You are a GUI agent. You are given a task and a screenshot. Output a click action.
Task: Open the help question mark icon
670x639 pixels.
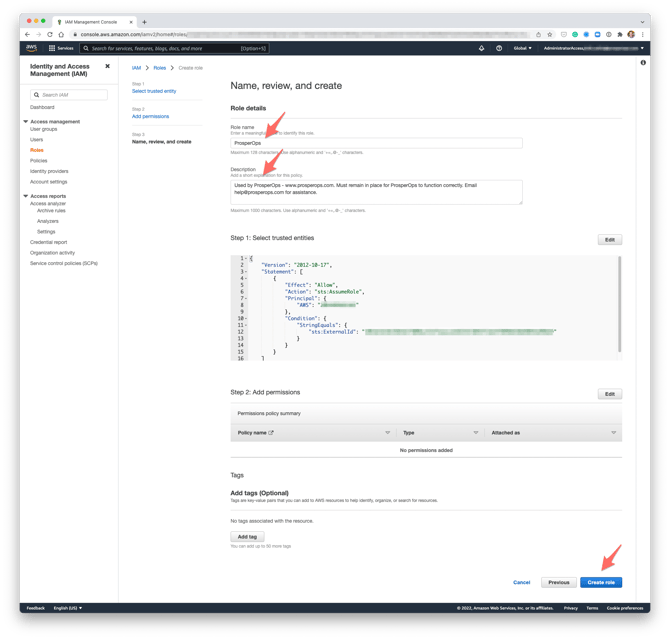coord(499,48)
